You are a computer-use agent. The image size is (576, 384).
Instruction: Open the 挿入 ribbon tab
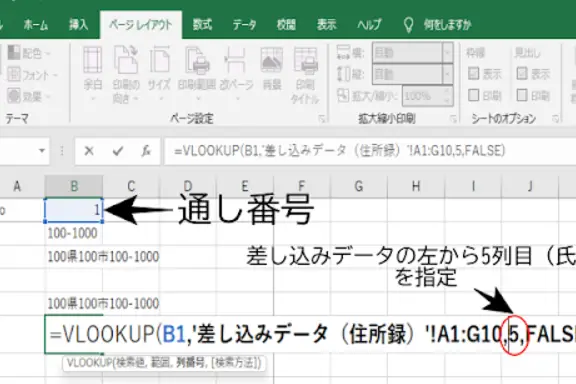point(79,25)
